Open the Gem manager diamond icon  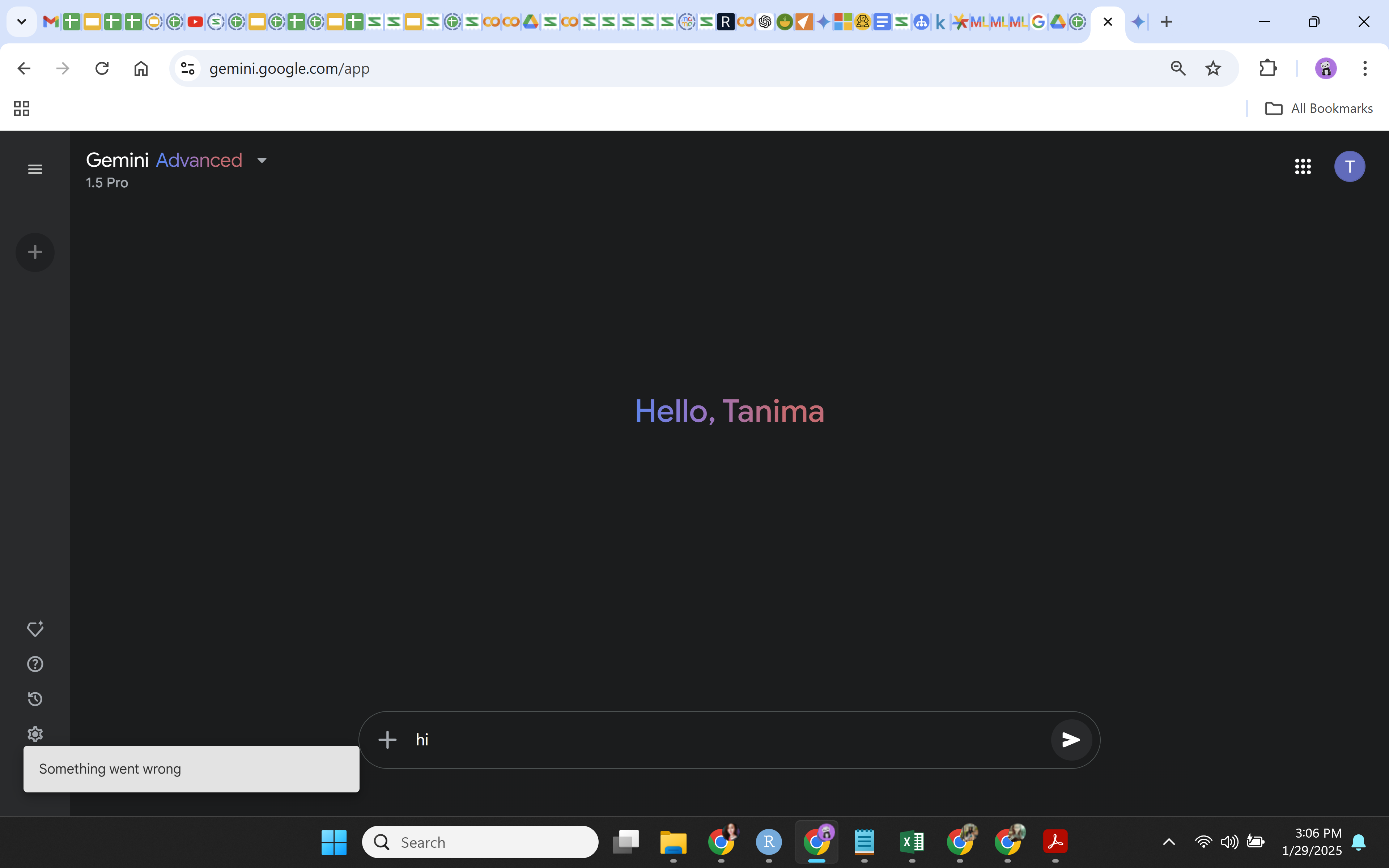point(35,629)
